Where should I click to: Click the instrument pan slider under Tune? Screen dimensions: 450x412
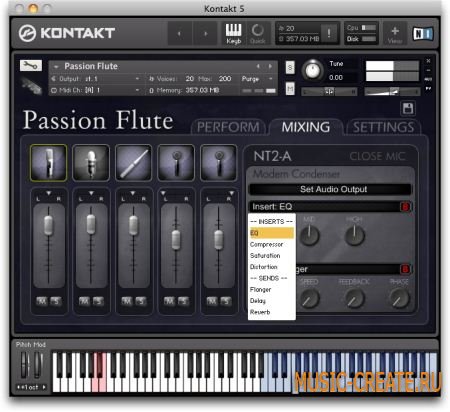pos(329,91)
